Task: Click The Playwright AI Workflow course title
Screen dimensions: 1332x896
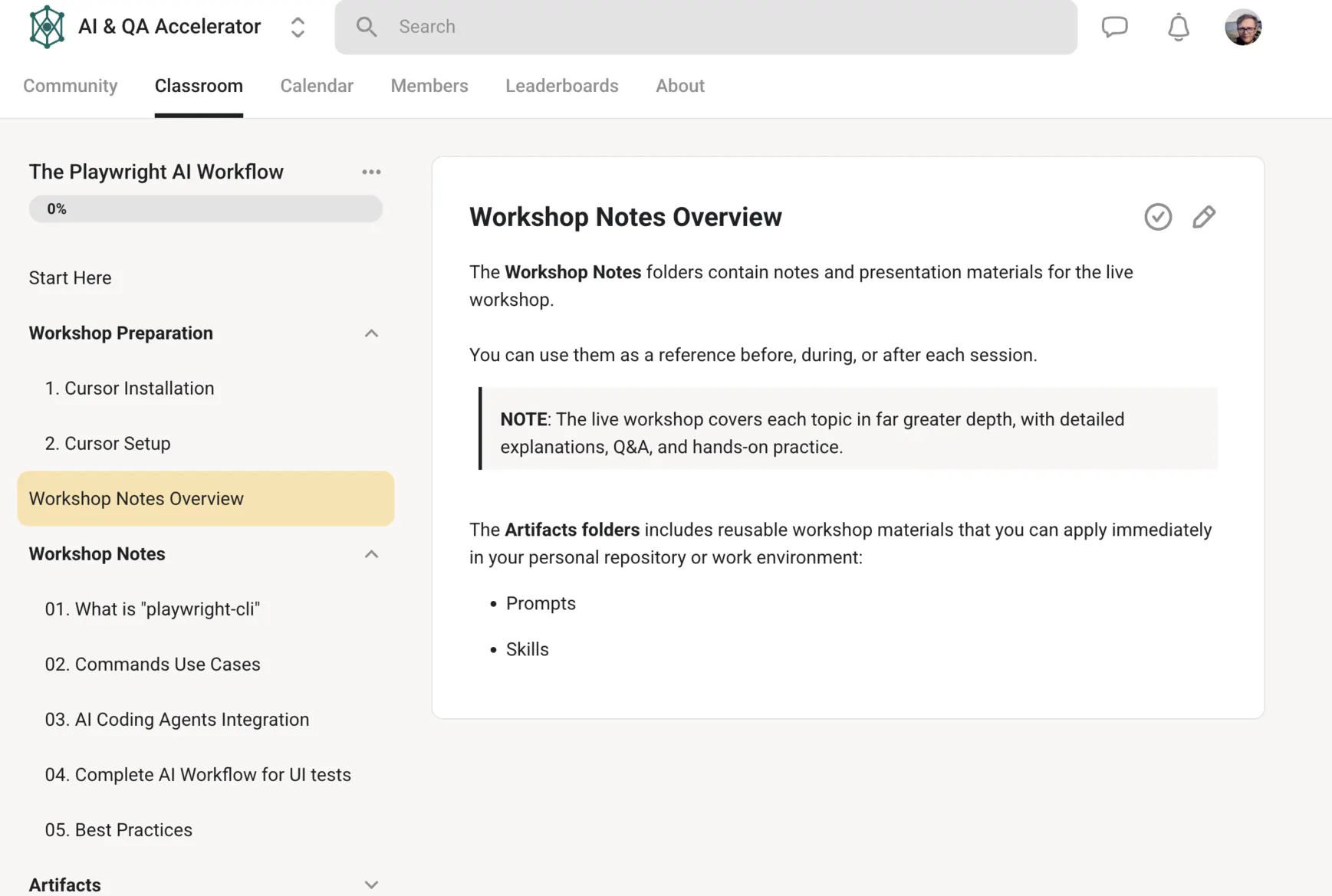Action: (156, 172)
